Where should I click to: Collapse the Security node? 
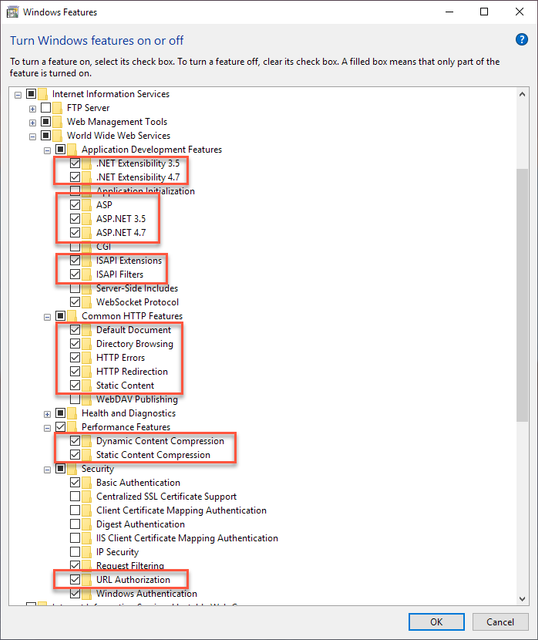coord(47,470)
